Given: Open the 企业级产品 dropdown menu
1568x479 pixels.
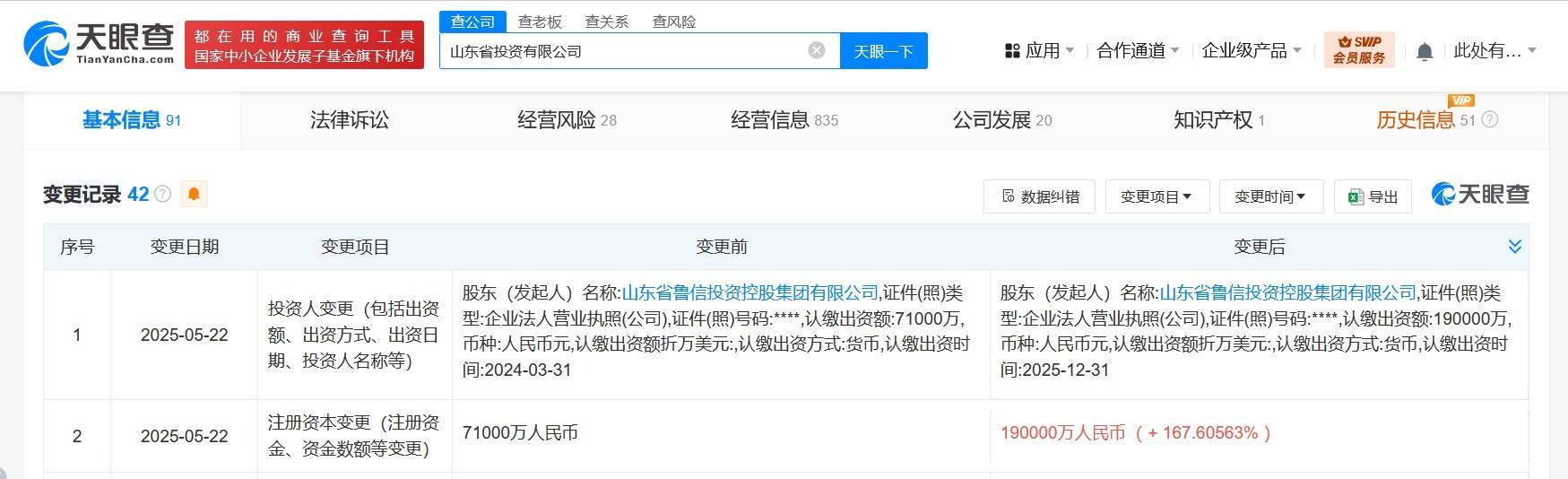Looking at the screenshot, I should pyautogui.click(x=1252, y=51).
